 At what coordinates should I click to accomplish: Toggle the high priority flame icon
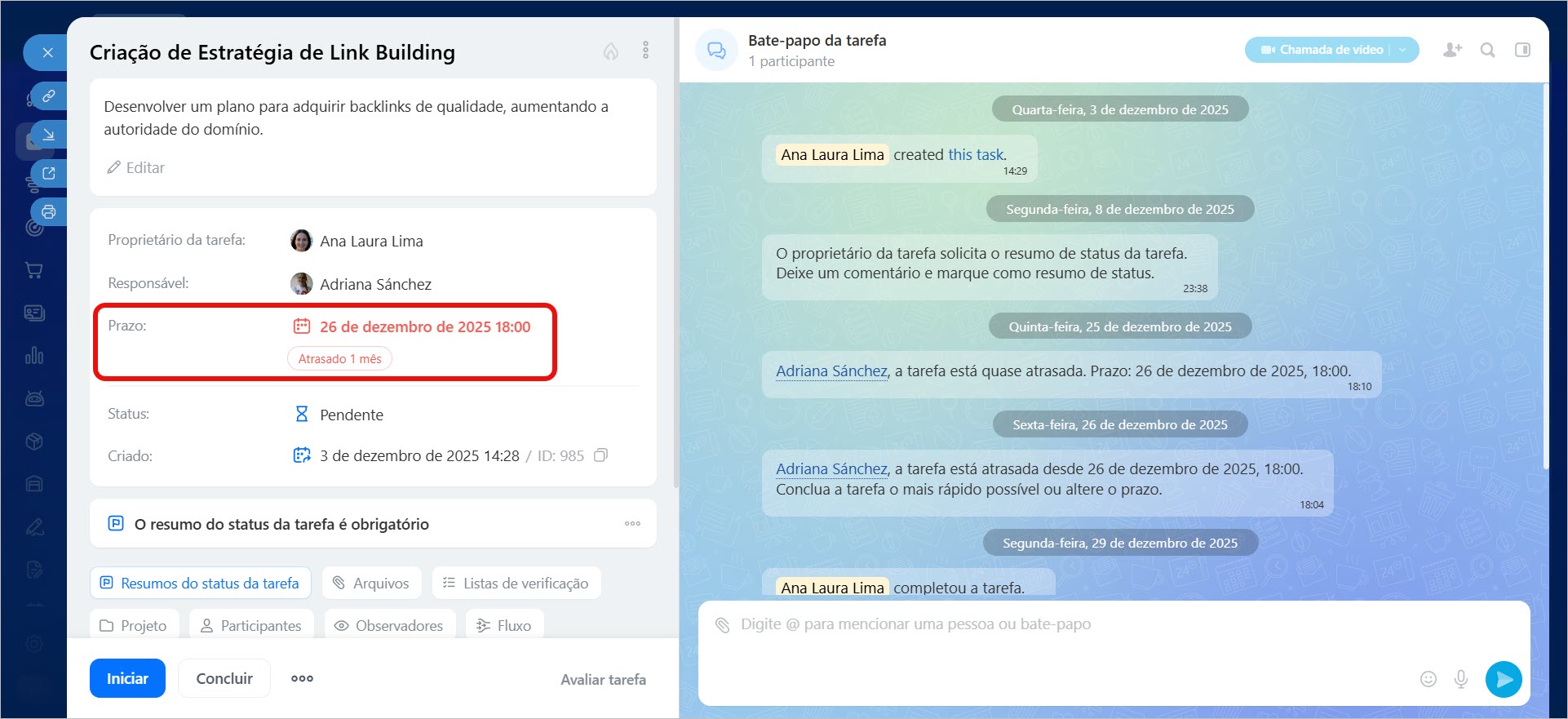[x=610, y=51]
